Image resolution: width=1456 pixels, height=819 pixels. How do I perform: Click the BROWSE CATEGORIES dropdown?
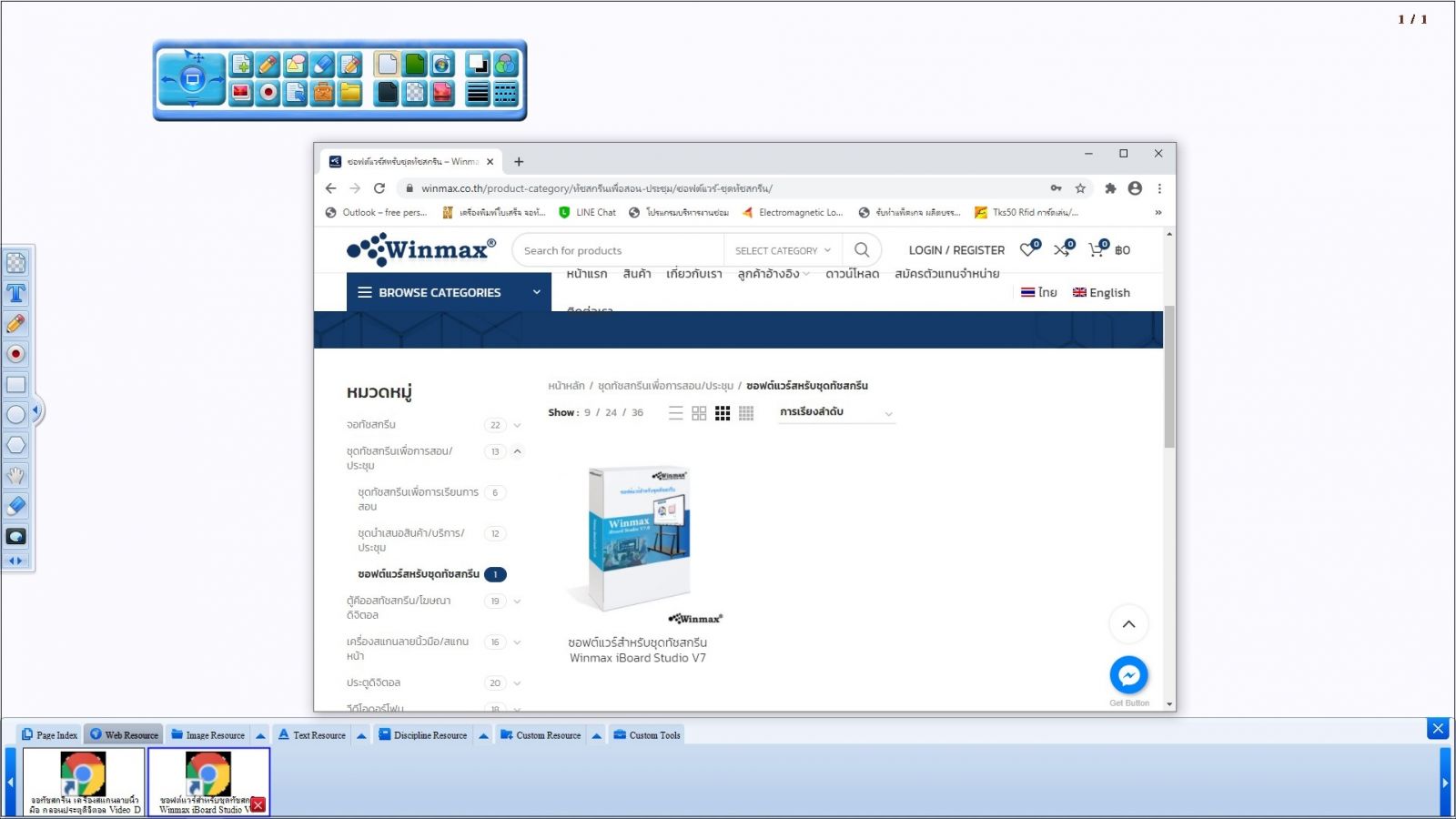point(449,292)
